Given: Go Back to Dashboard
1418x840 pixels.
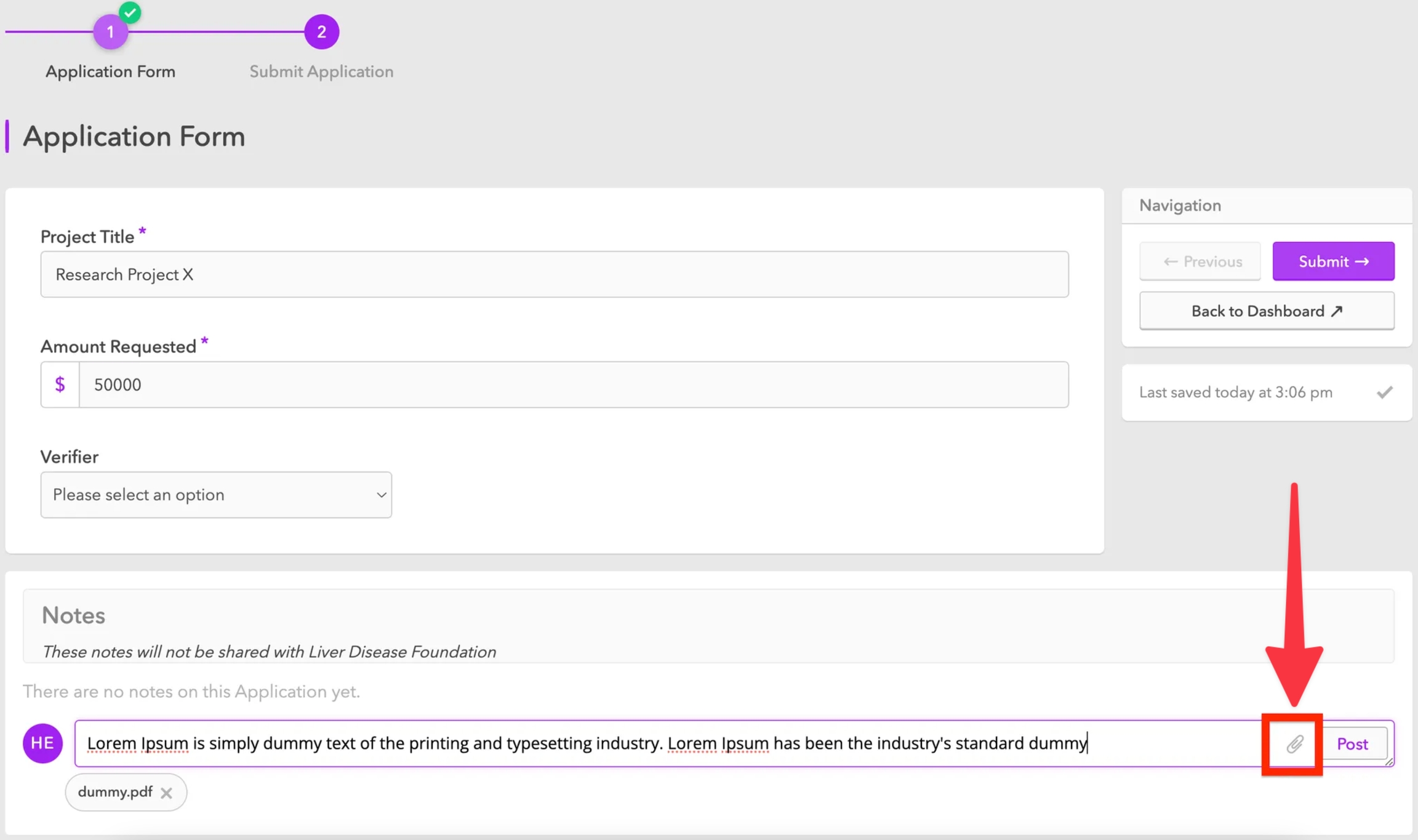Looking at the screenshot, I should click(1266, 311).
